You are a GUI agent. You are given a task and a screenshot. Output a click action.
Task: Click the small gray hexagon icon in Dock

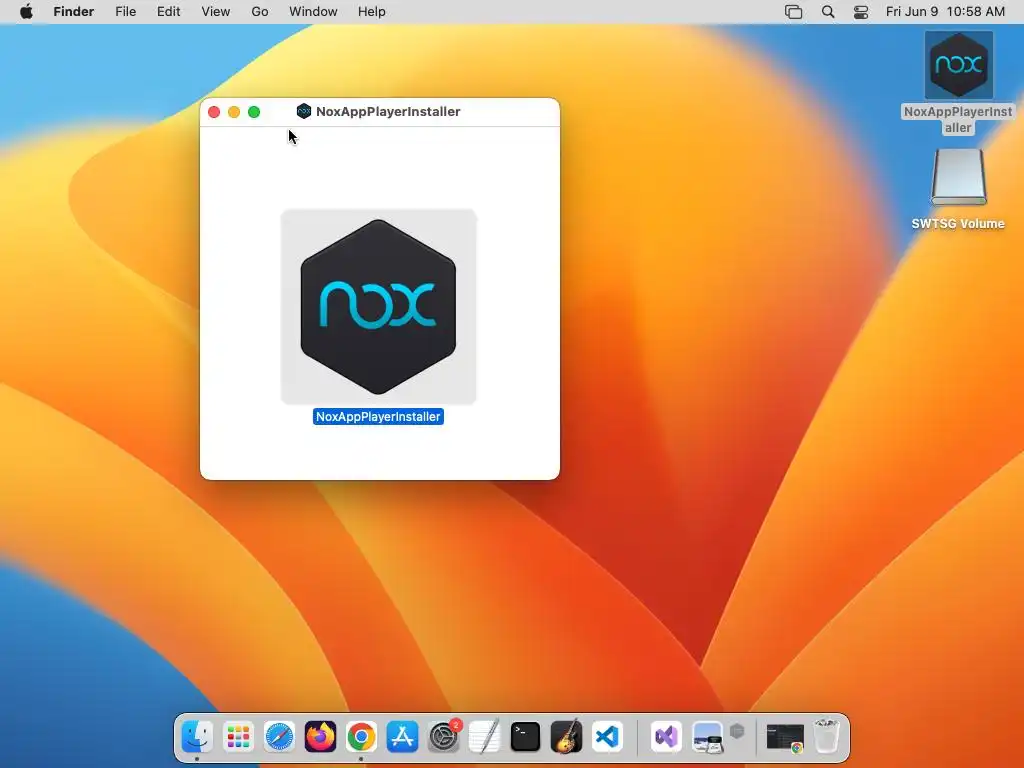coord(737,731)
